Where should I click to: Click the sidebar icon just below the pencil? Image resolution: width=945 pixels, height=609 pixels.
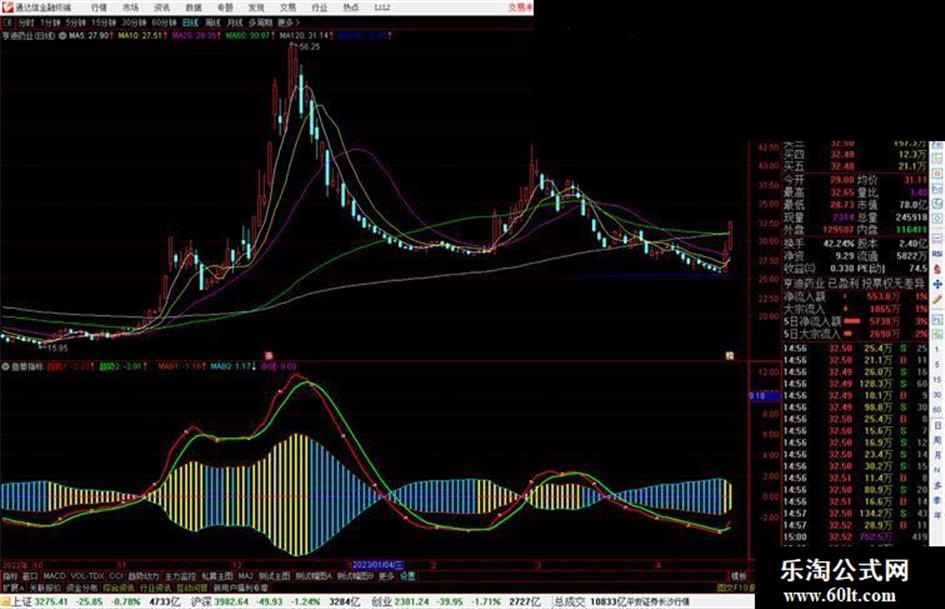tap(937, 319)
